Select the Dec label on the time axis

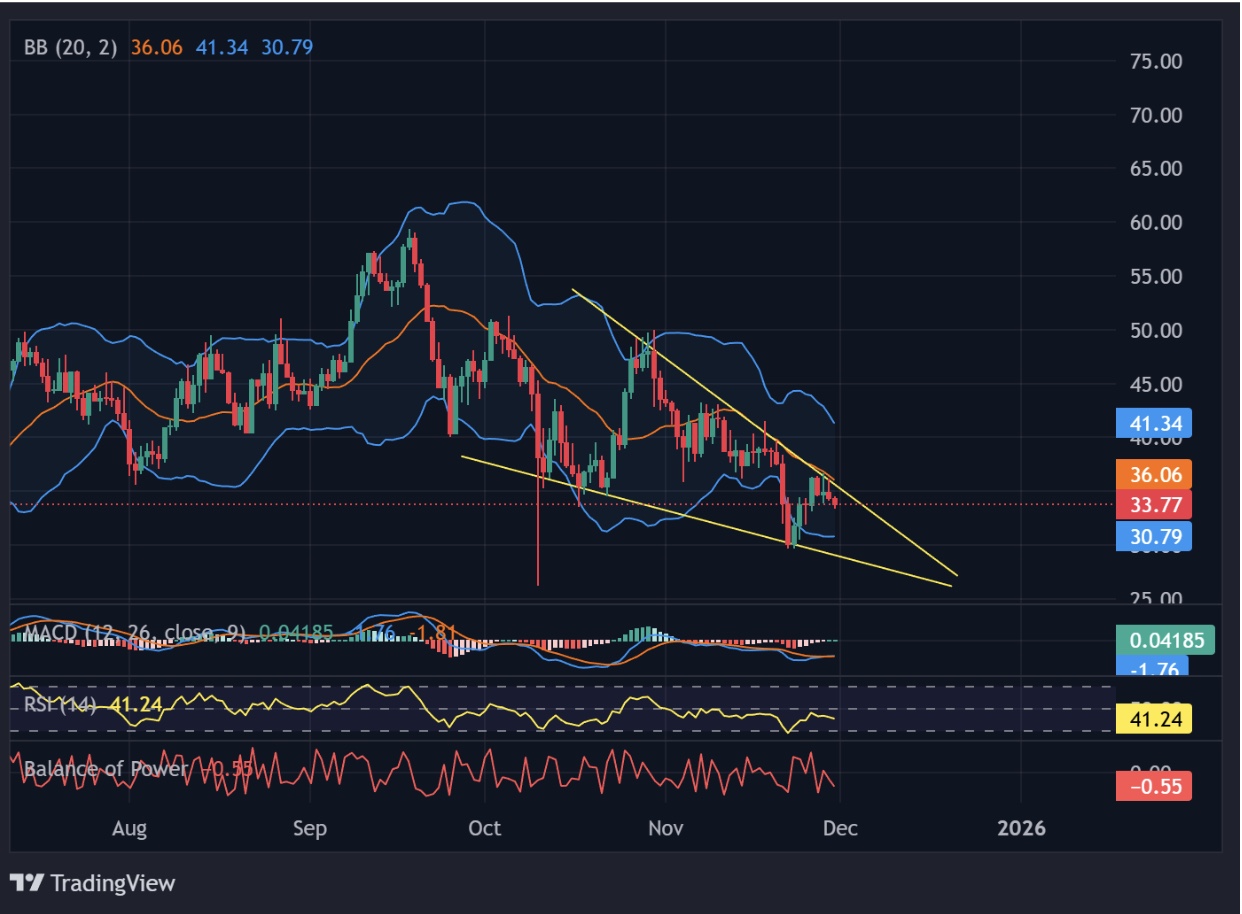pyautogui.click(x=842, y=829)
